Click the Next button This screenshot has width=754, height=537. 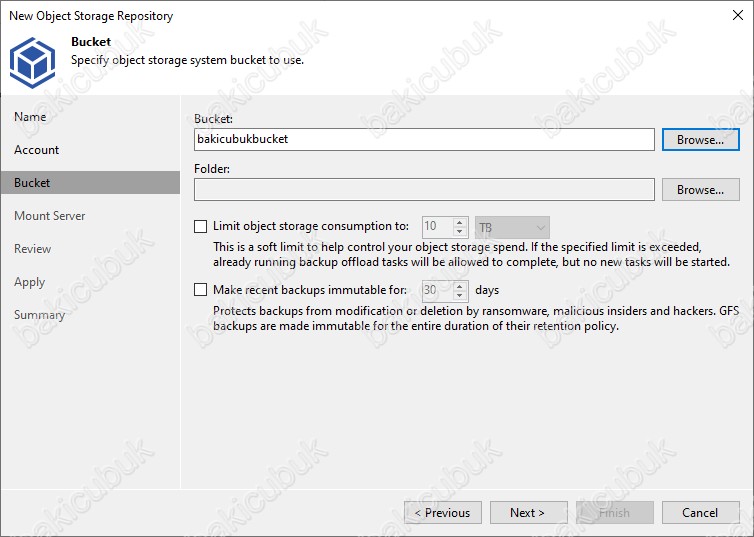tap(528, 513)
